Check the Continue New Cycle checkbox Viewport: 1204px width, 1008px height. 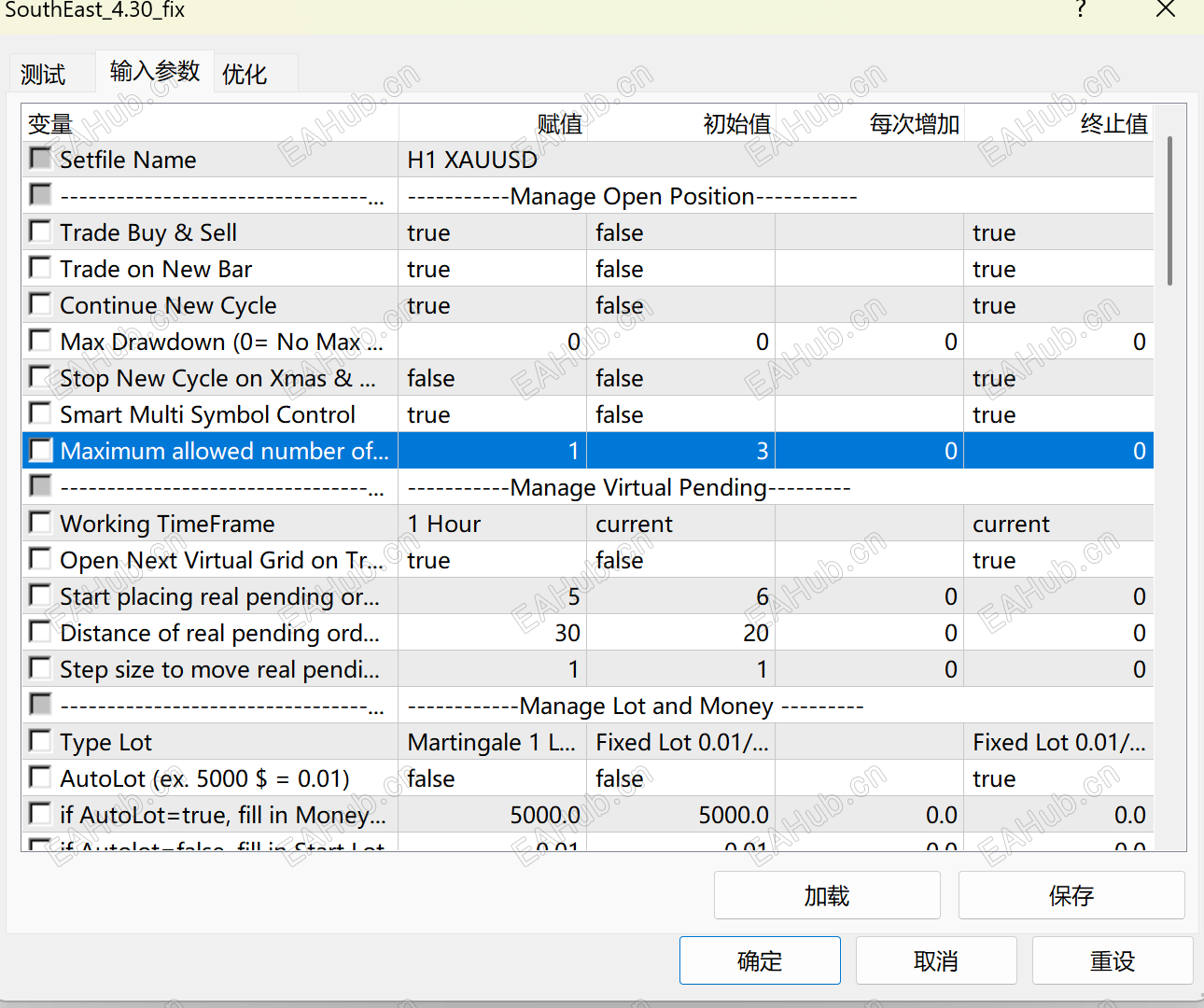[x=40, y=303]
